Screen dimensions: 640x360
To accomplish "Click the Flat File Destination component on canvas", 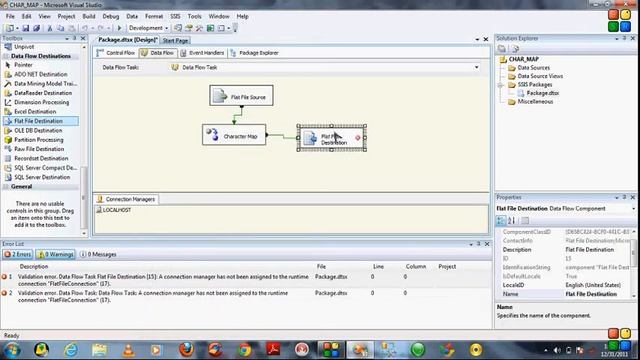I will [x=331, y=138].
